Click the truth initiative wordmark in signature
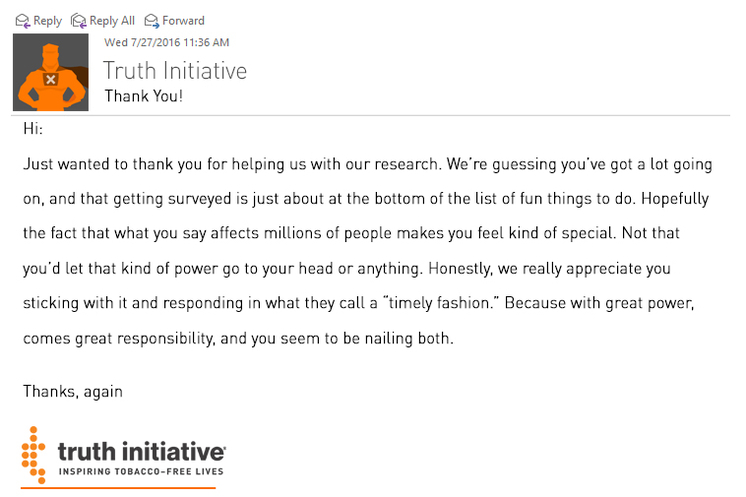Image resolution: width=746 pixels, height=497 pixels. click(141, 450)
